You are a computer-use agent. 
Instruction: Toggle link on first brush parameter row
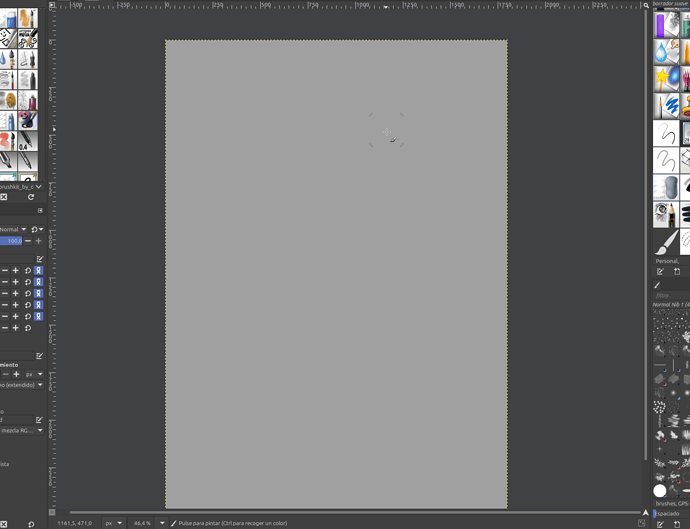[x=38, y=270]
